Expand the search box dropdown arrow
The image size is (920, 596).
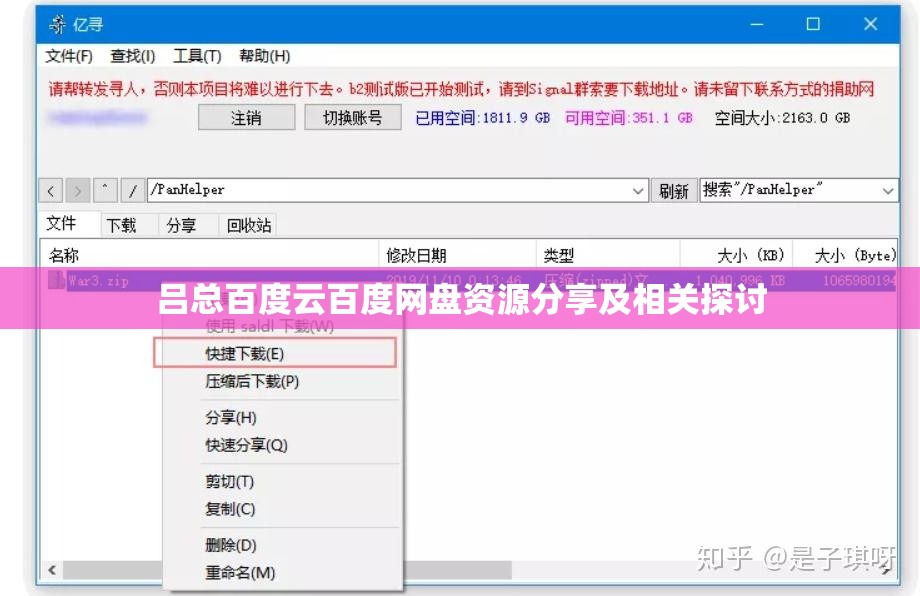(x=888, y=191)
